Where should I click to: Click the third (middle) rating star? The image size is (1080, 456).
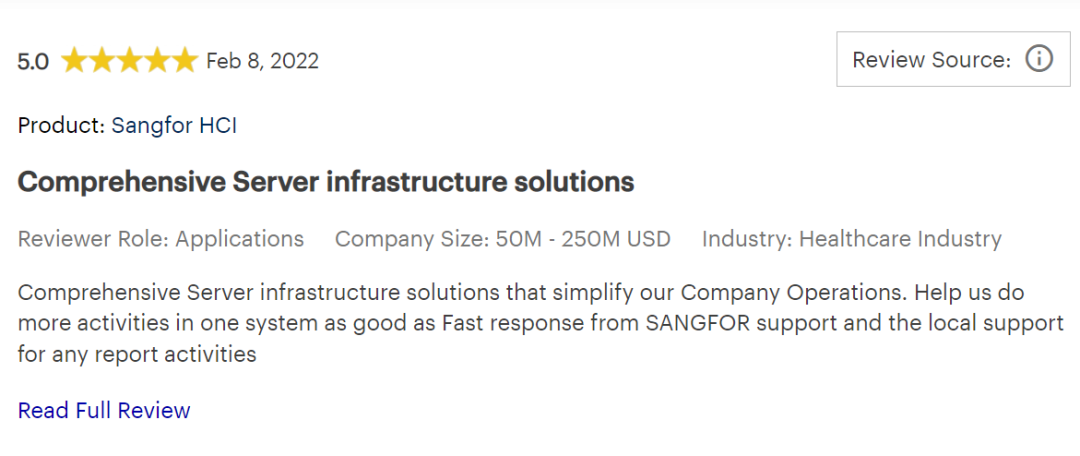click(x=130, y=61)
